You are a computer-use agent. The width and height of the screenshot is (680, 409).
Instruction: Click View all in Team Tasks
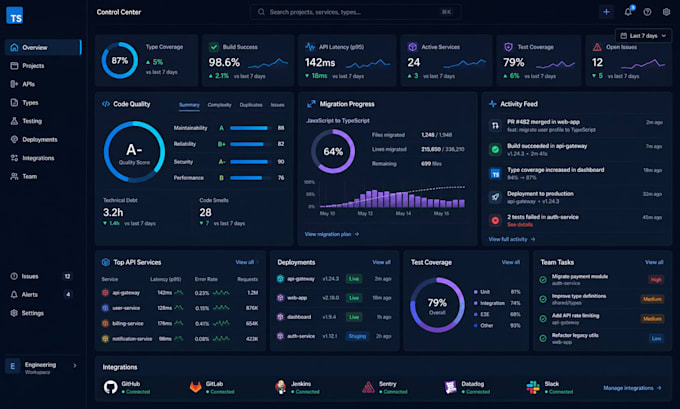click(654, 262)
